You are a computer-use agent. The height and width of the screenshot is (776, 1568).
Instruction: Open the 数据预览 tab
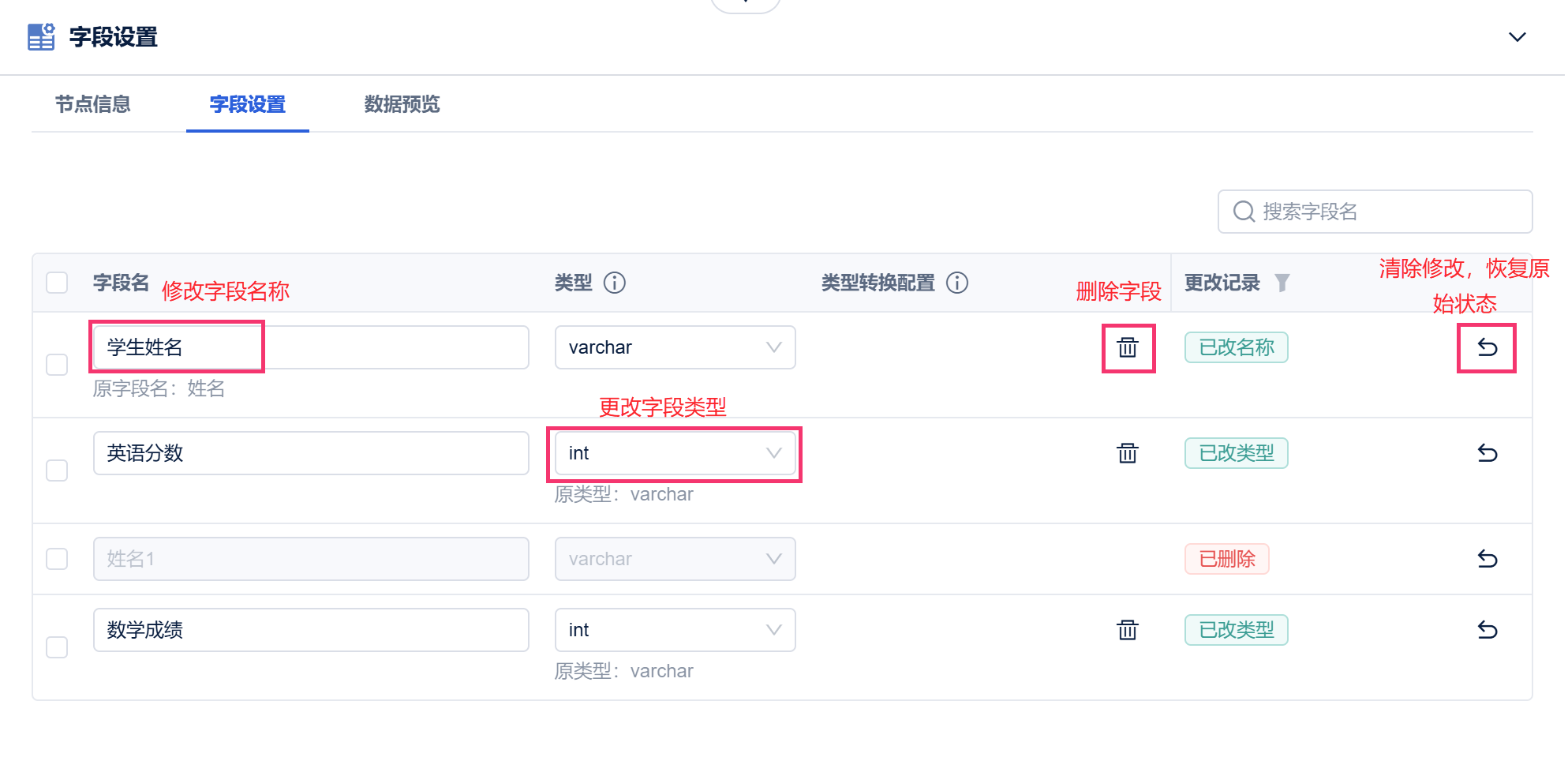pyautogui.click(x=402, y=104)
